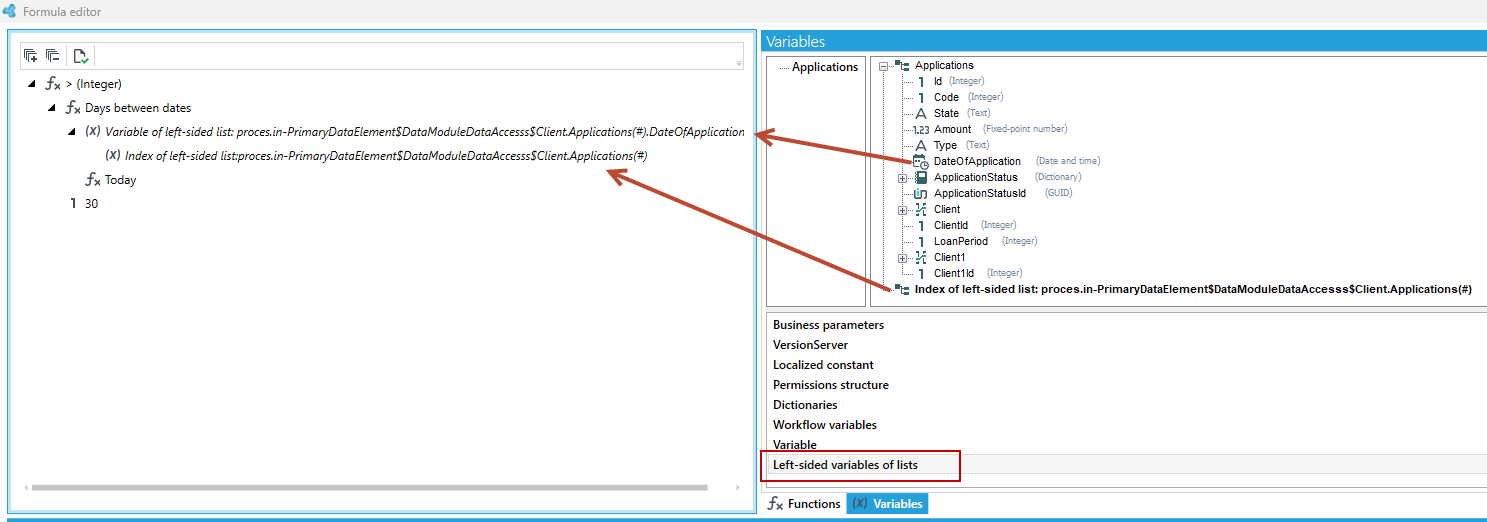Viewport: 1487px width, 522px height.
Task: Click fx icon beside '> (Integer)'
Action: pos(54,84)
